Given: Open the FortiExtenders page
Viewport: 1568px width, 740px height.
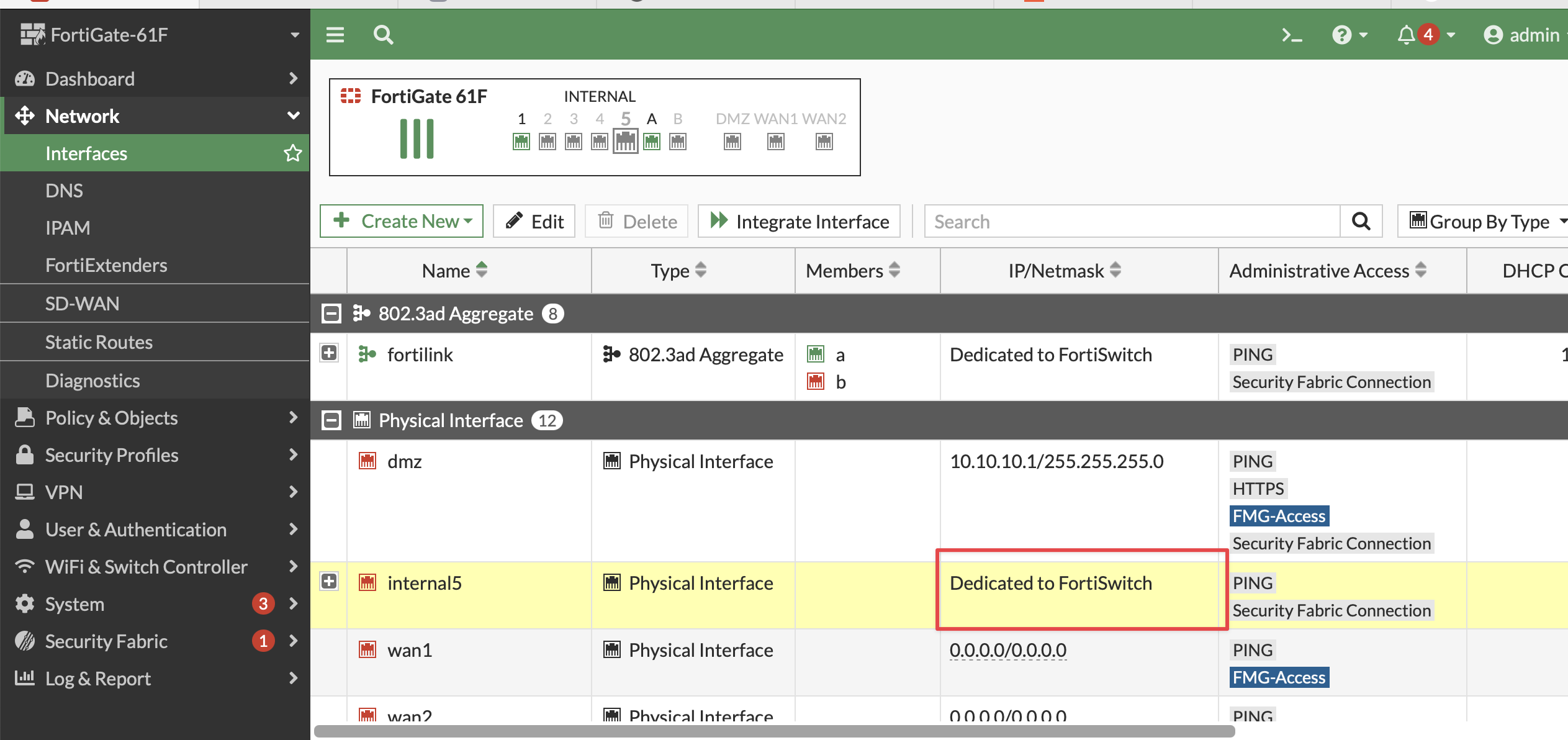Looking at the screenshot, I should 155,265.
